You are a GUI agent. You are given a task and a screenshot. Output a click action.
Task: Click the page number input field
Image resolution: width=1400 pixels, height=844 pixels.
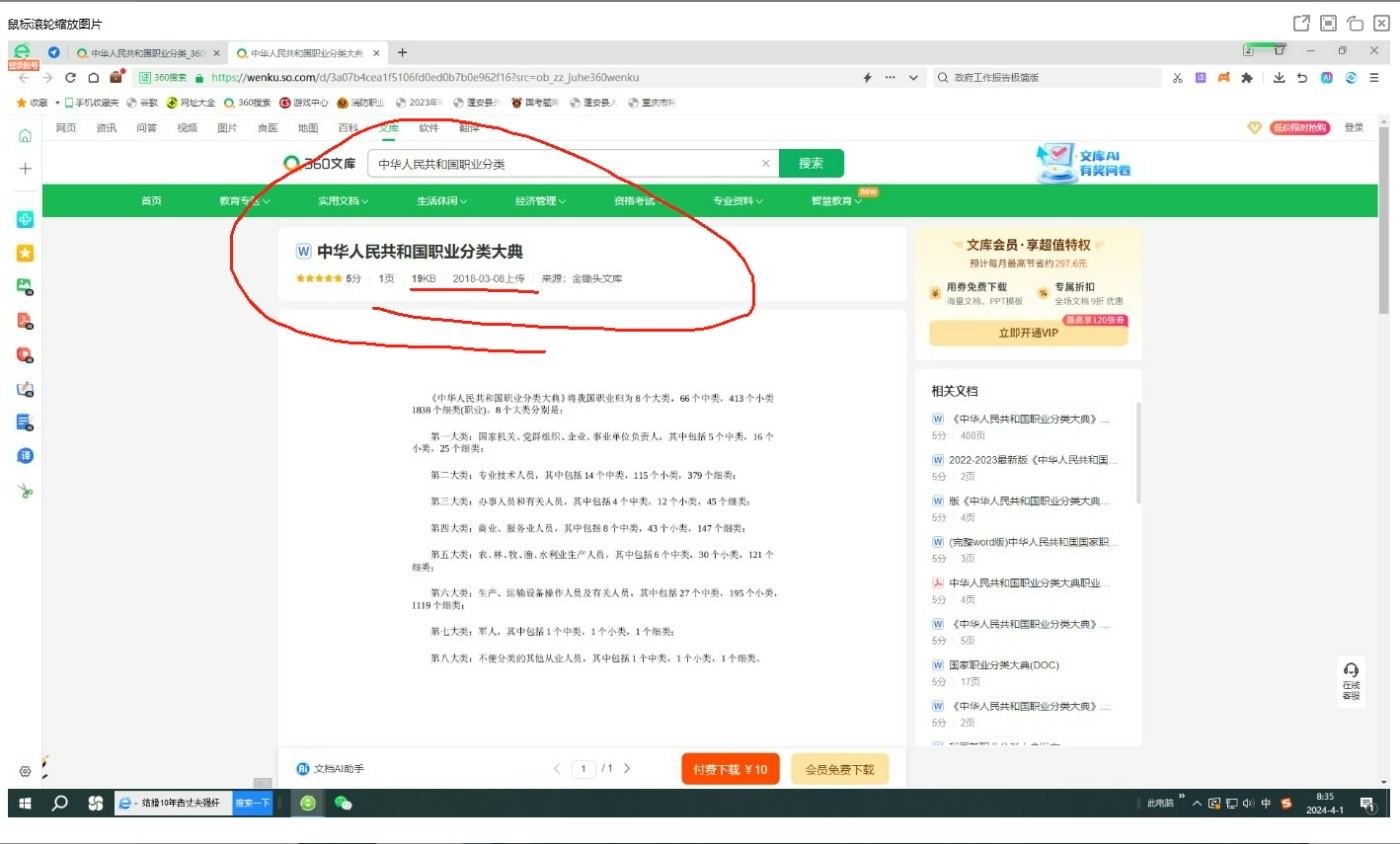[583, 769]
